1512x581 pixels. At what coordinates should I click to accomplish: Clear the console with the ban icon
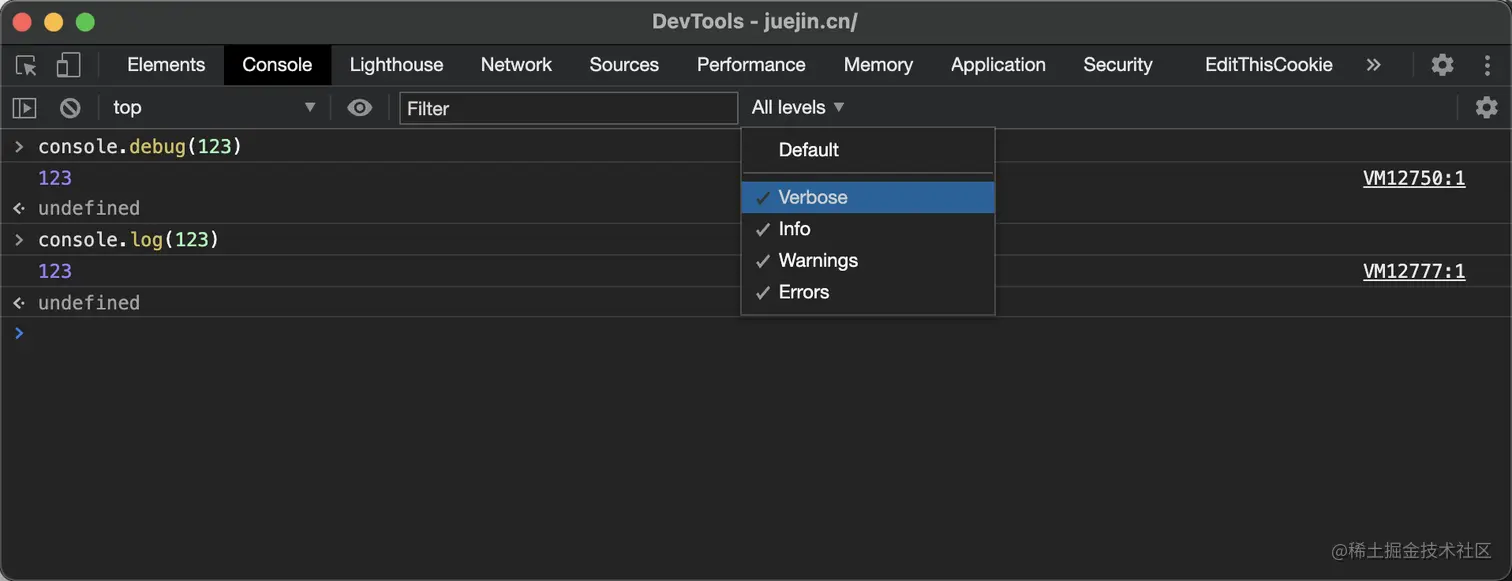click(70, 108)
